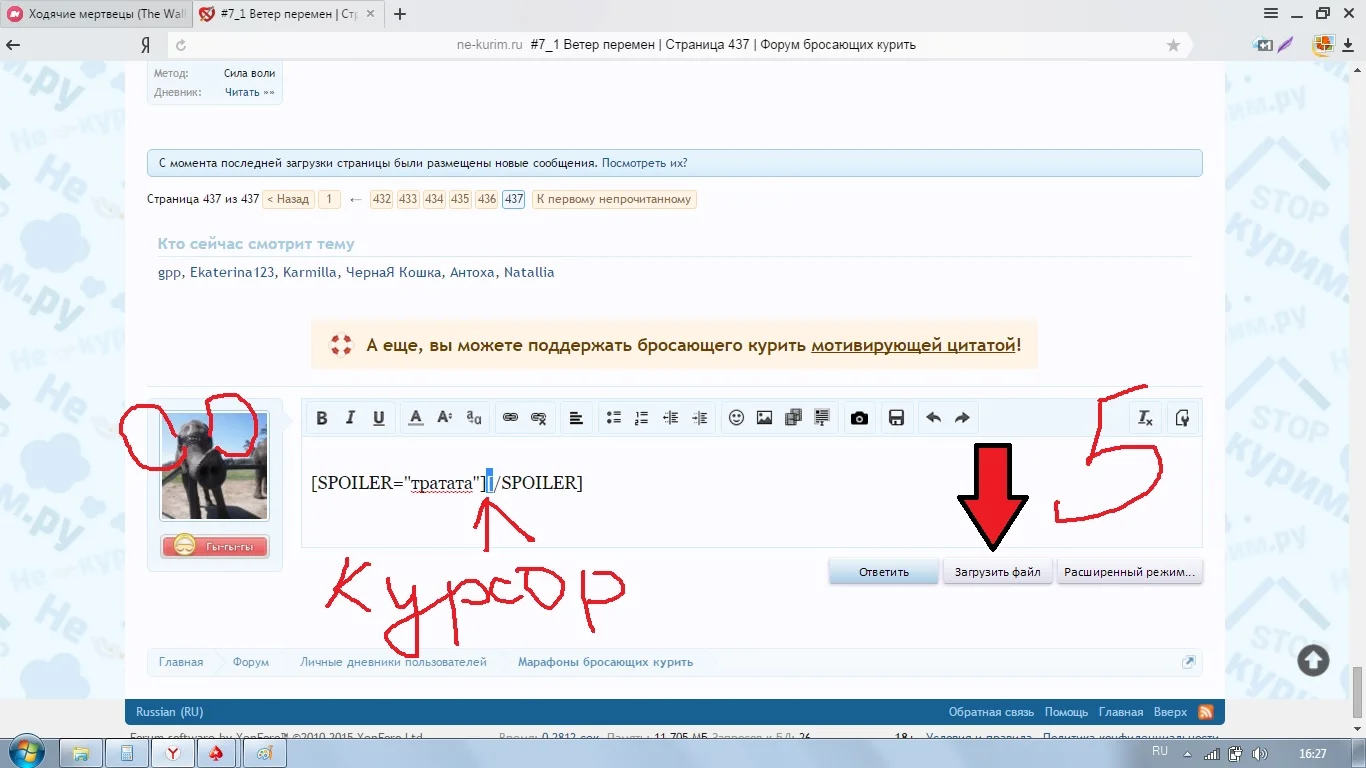Open the smilies picker
The image size is (1366, 768).
click(736, 418)
